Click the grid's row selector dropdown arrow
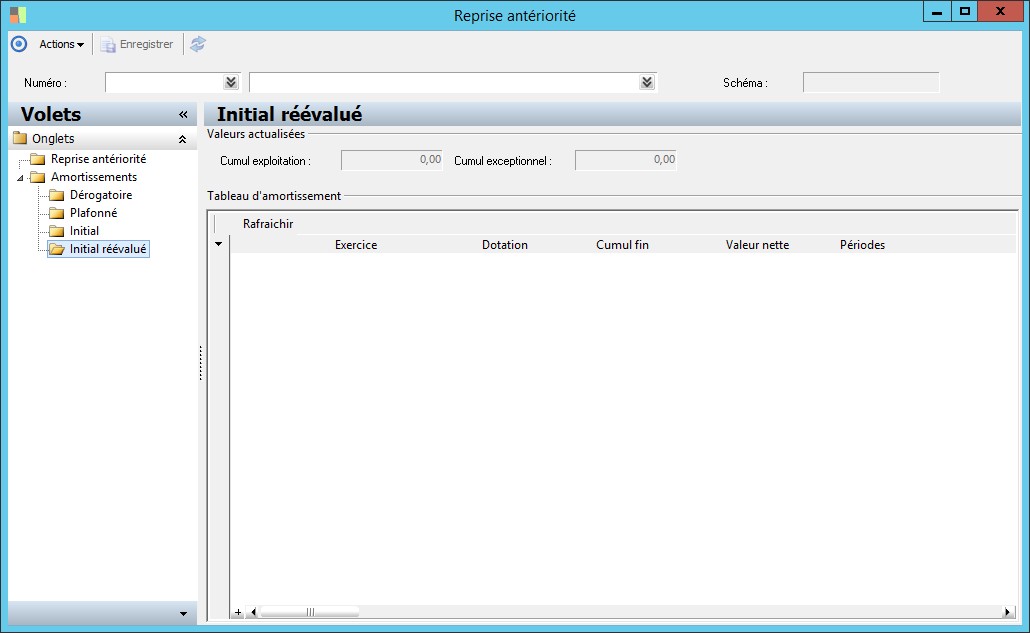The height and width of the screenshot is (633, 1030). [x=219, y=244]
